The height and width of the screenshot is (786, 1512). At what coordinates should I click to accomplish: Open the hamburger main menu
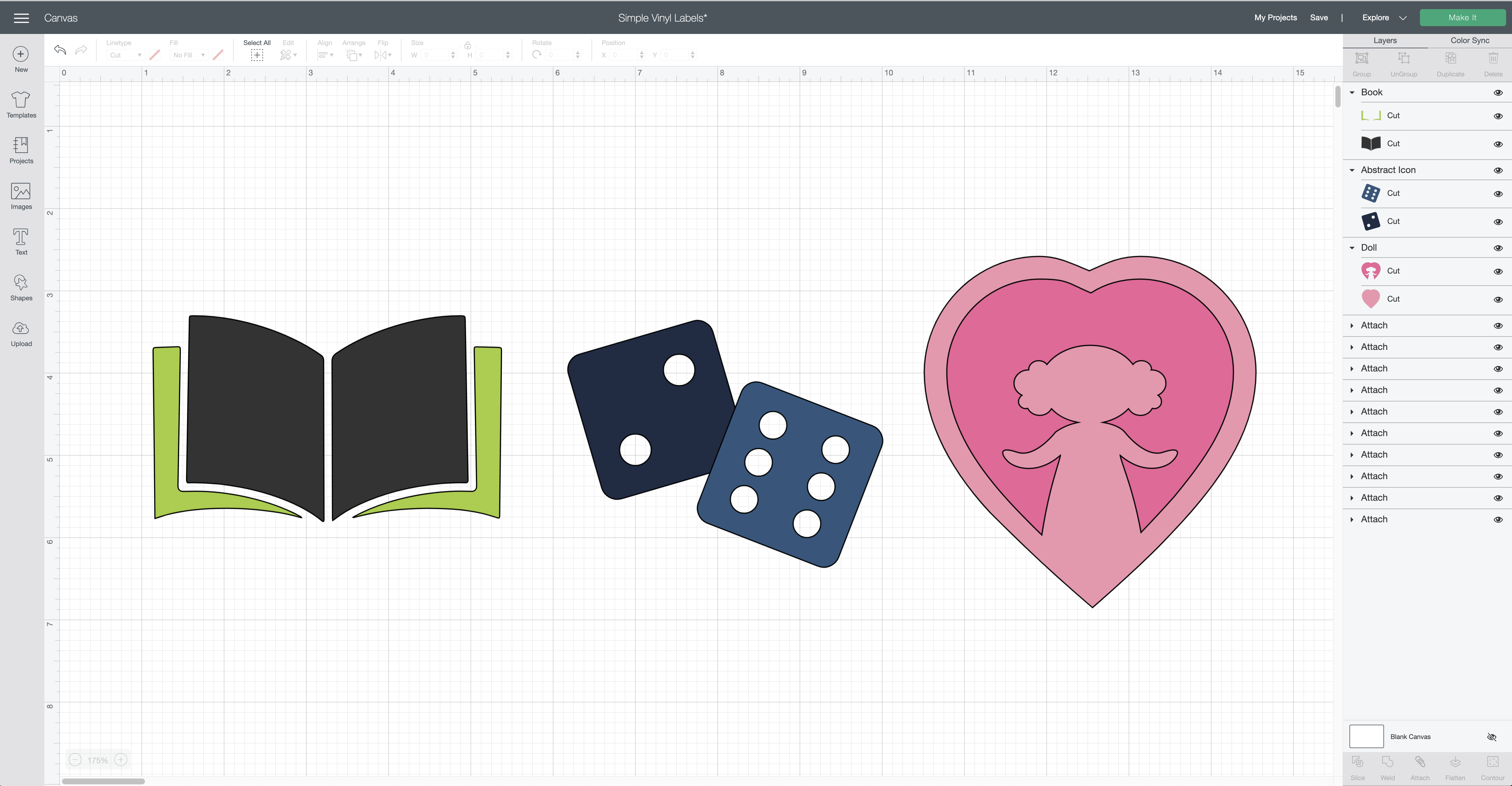(x=21, y=18)
